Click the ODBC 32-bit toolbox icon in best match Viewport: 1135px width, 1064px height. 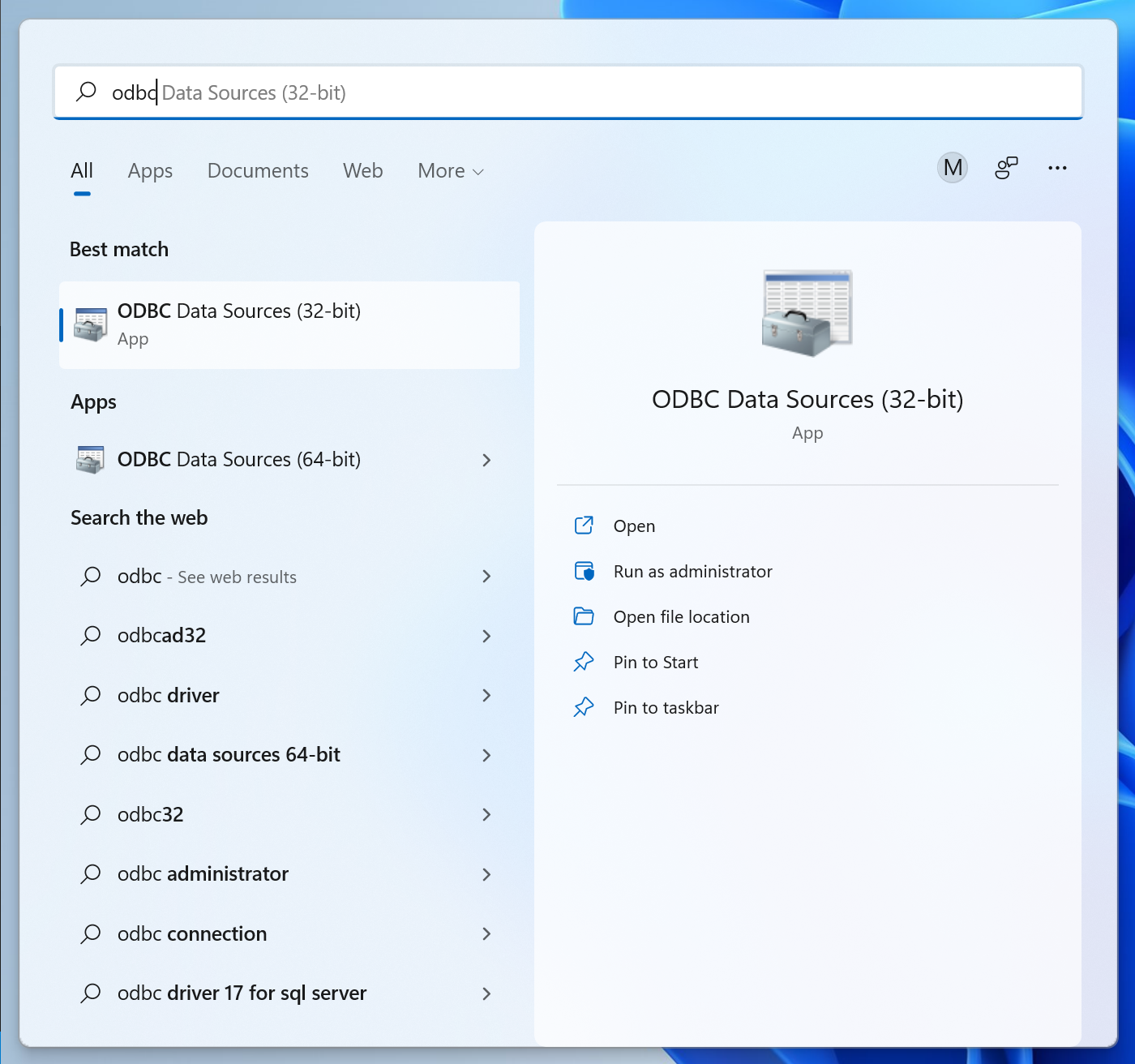tap(90, 324)
